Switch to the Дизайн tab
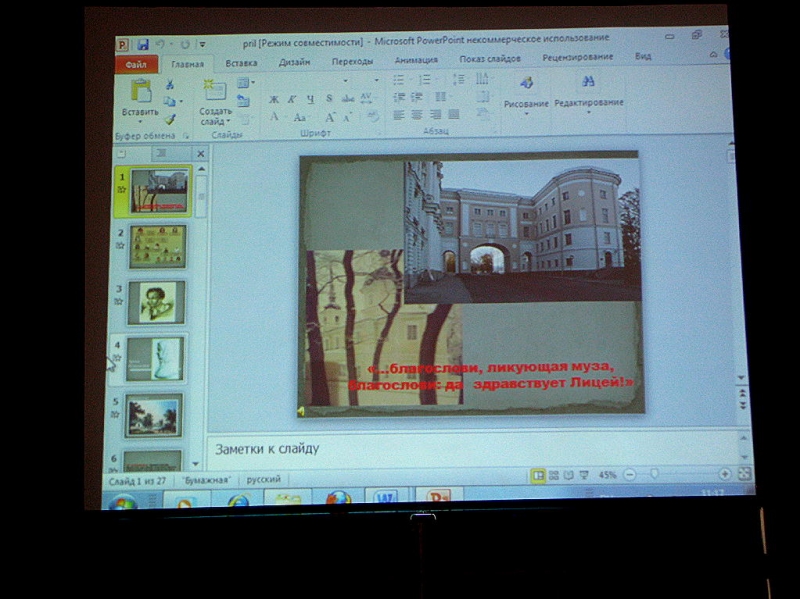Screen dimensions: 800x599 tap(294, 62)
